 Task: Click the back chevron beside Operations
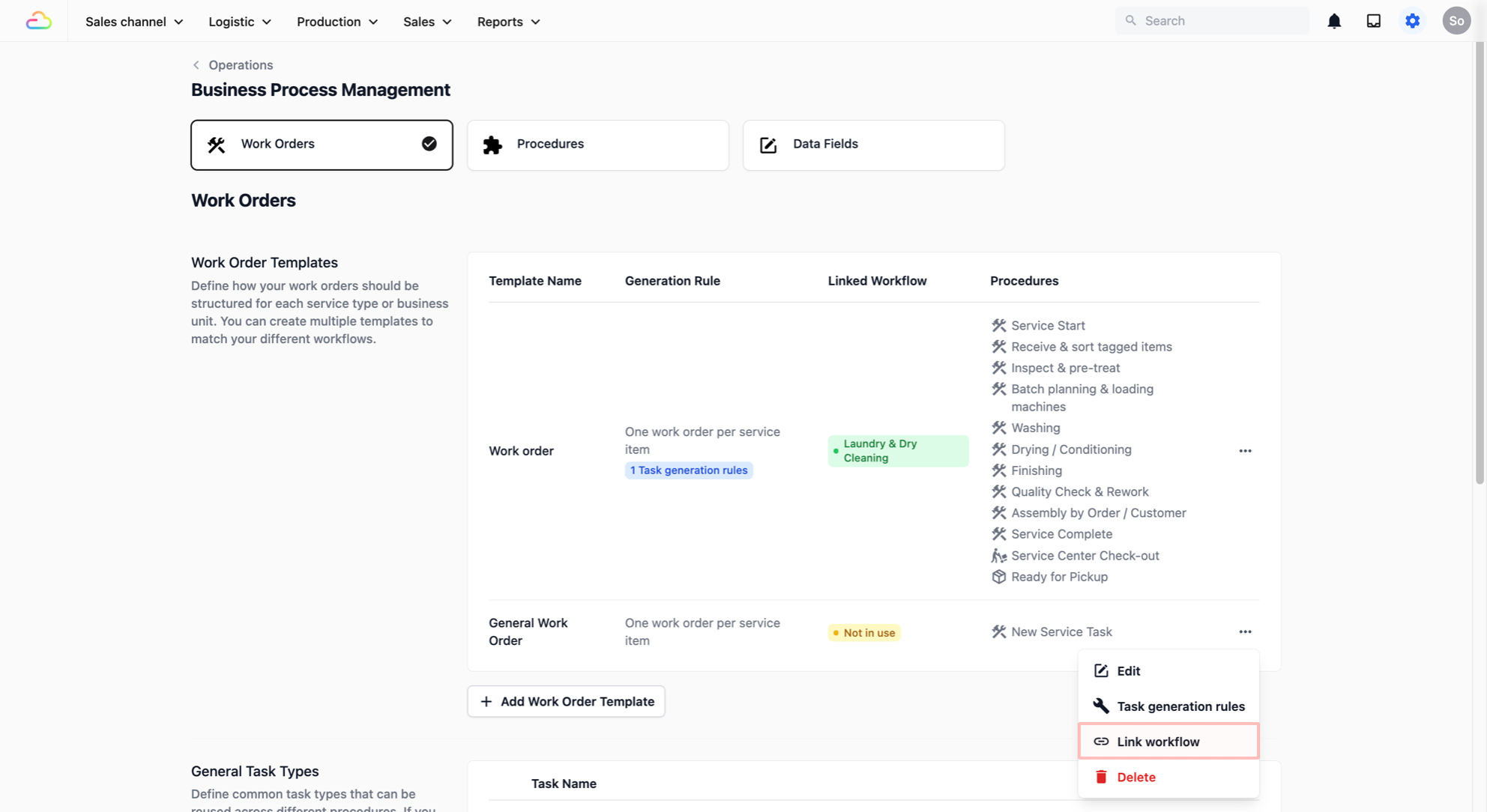196,65
